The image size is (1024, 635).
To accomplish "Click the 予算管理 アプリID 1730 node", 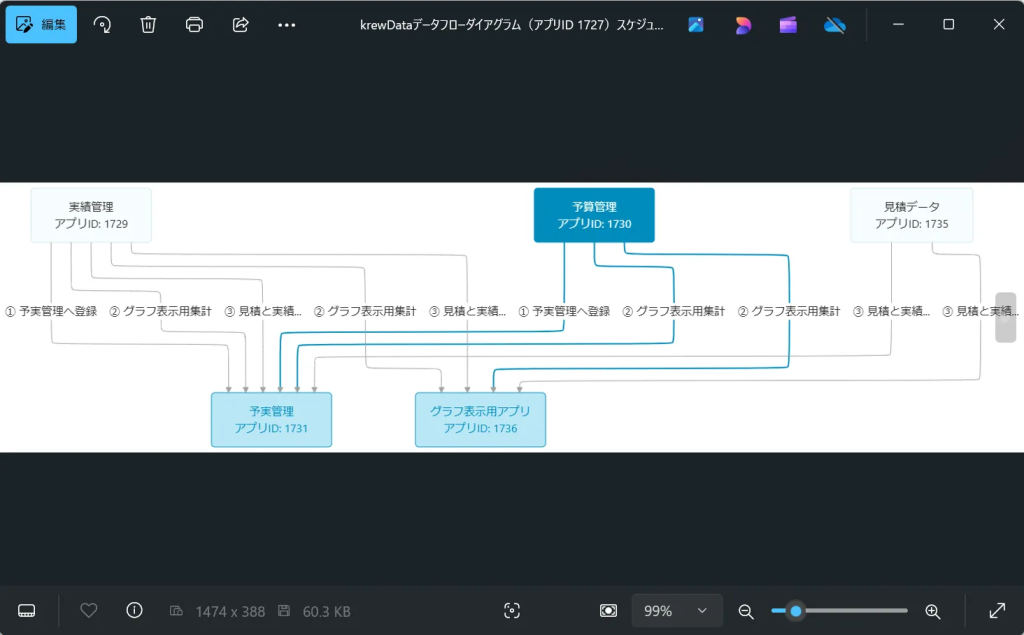I will [594, 216].
